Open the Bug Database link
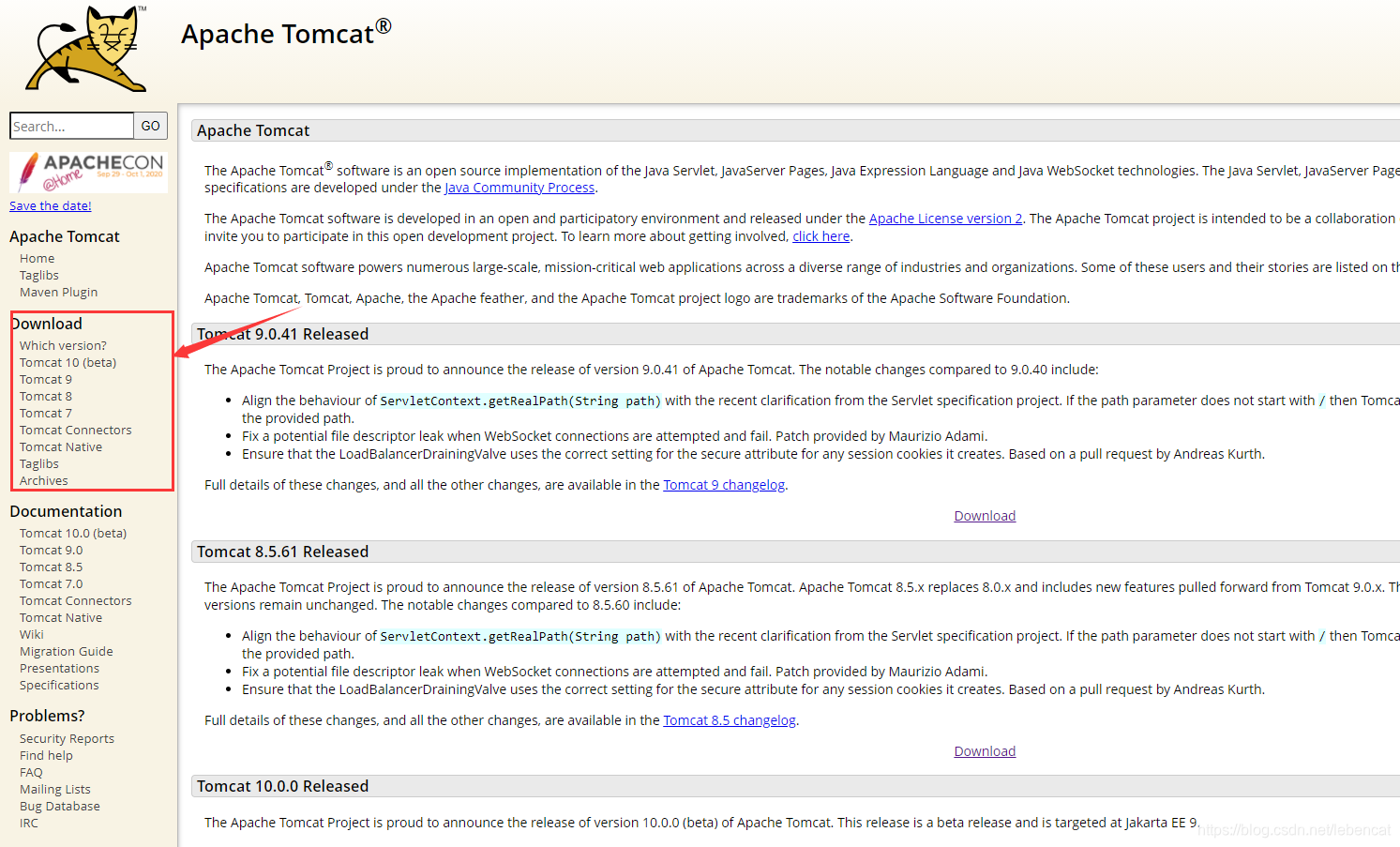The width and height of the screenshot is (1400, 847). coord(60,806)
